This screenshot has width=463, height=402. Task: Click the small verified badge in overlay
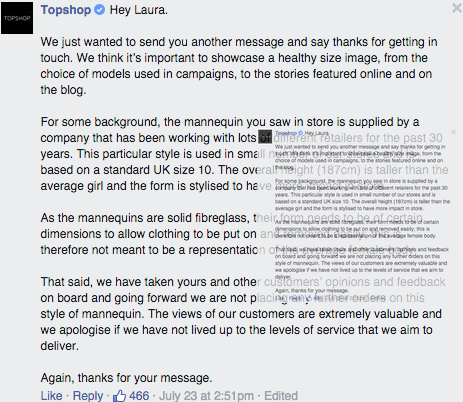click(x=300, y=133)
